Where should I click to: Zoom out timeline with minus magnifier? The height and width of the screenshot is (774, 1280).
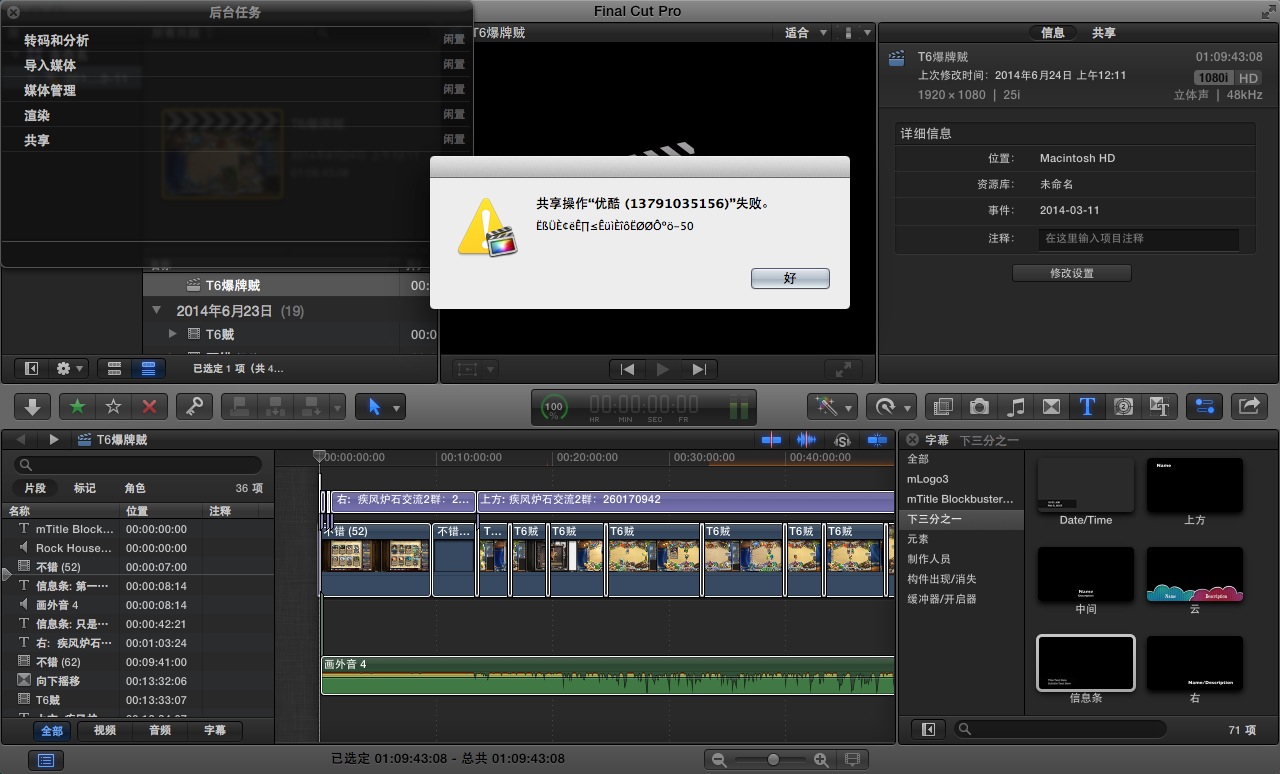(x=718, y=760)
